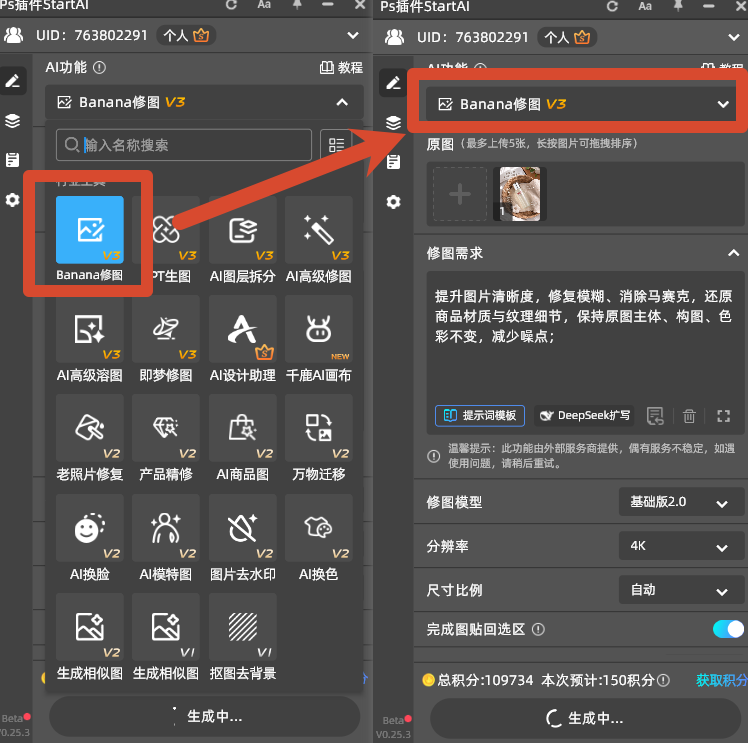Open 尺寸比例 自动 dropdown
748x743 pixels.
(681, 590)
